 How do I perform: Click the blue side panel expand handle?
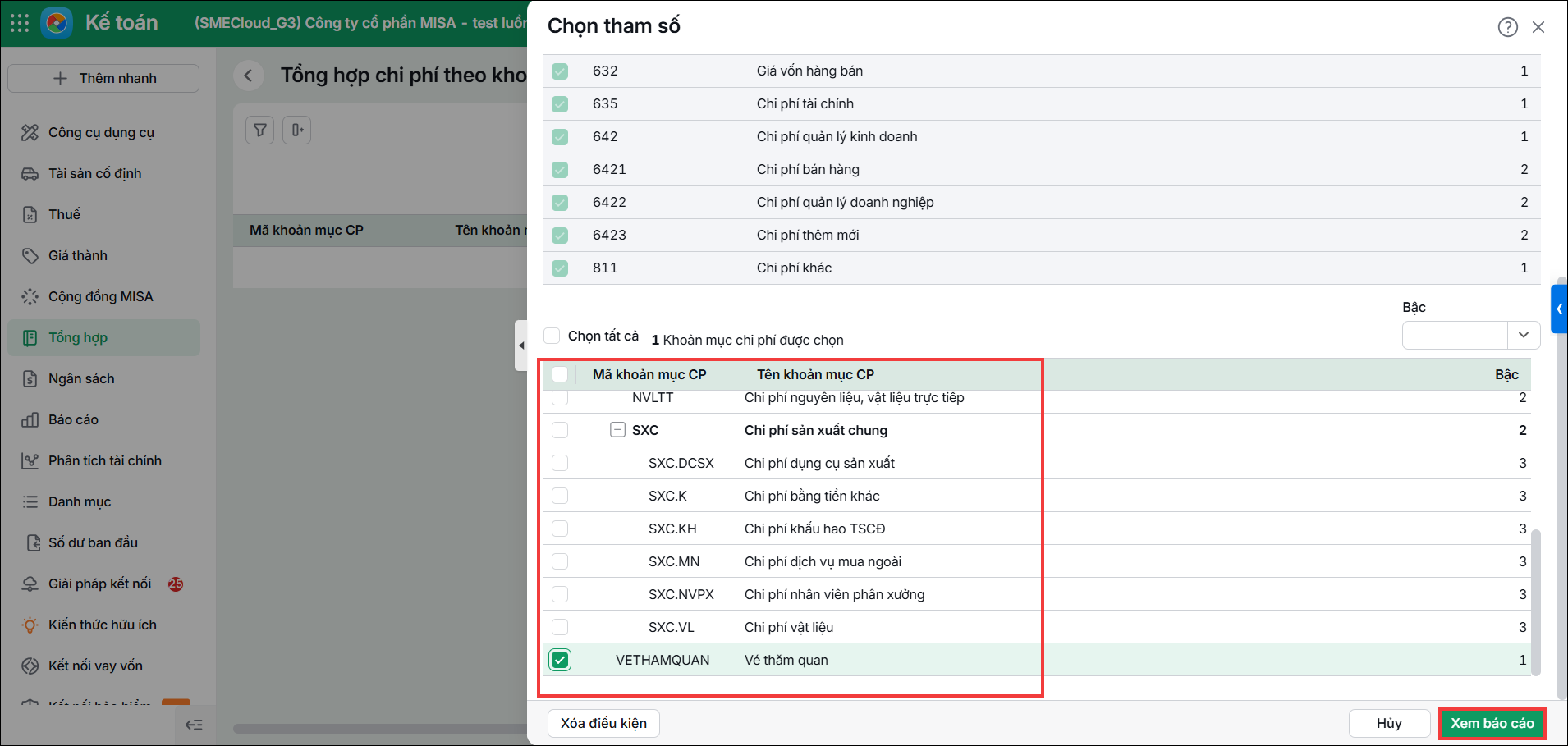(x=1559, y=309)
